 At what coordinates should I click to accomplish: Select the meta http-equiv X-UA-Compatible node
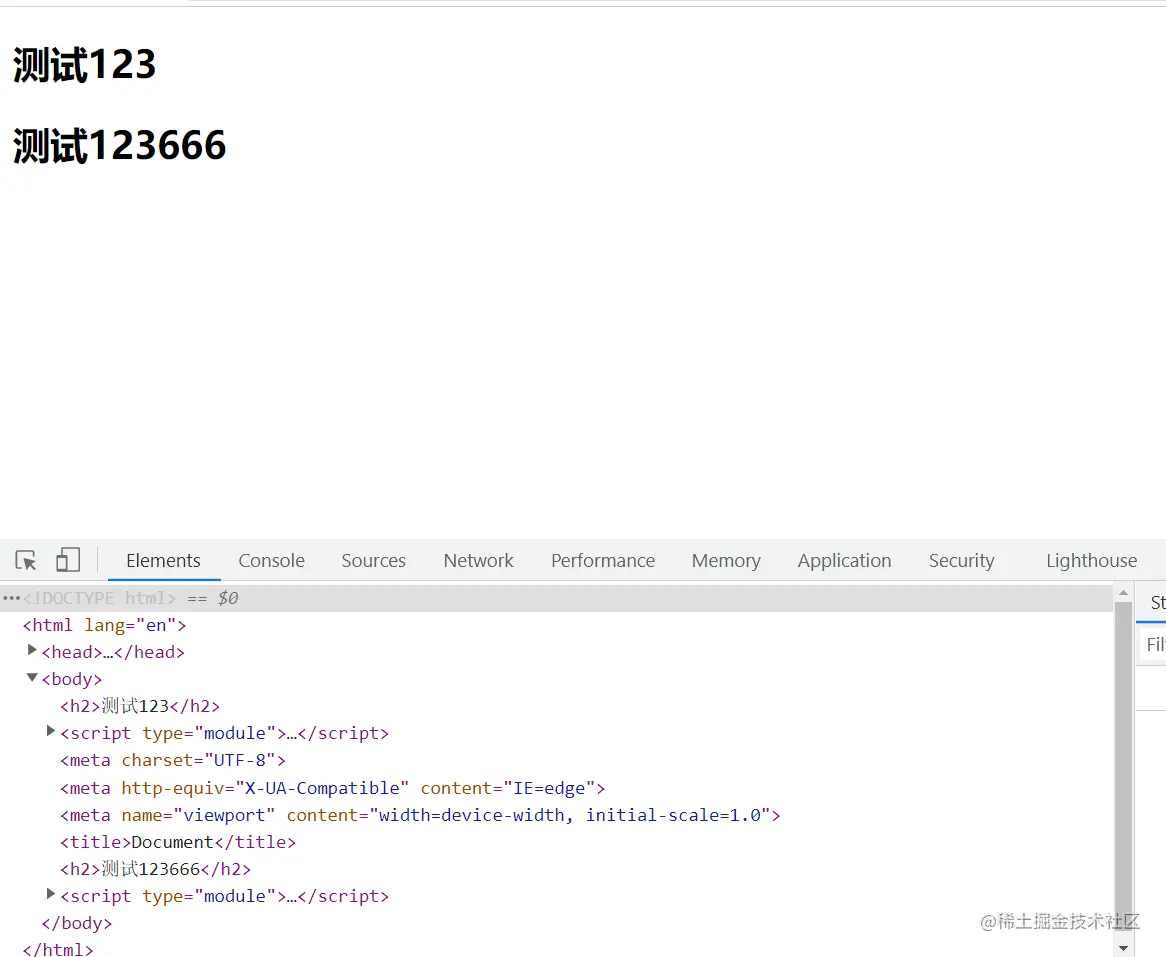tap(332, 788)
